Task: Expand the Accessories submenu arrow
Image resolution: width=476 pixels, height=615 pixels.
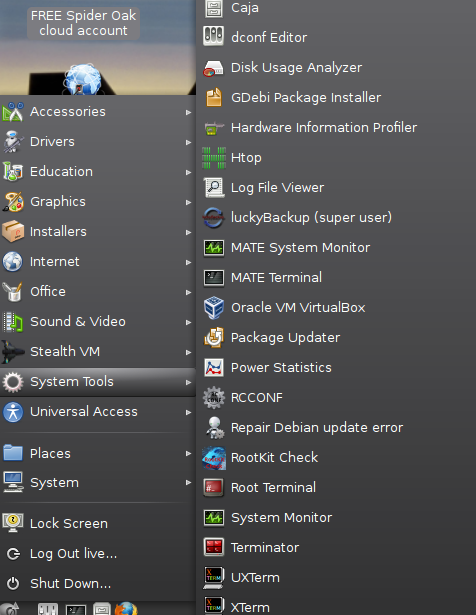Action: 188,112
